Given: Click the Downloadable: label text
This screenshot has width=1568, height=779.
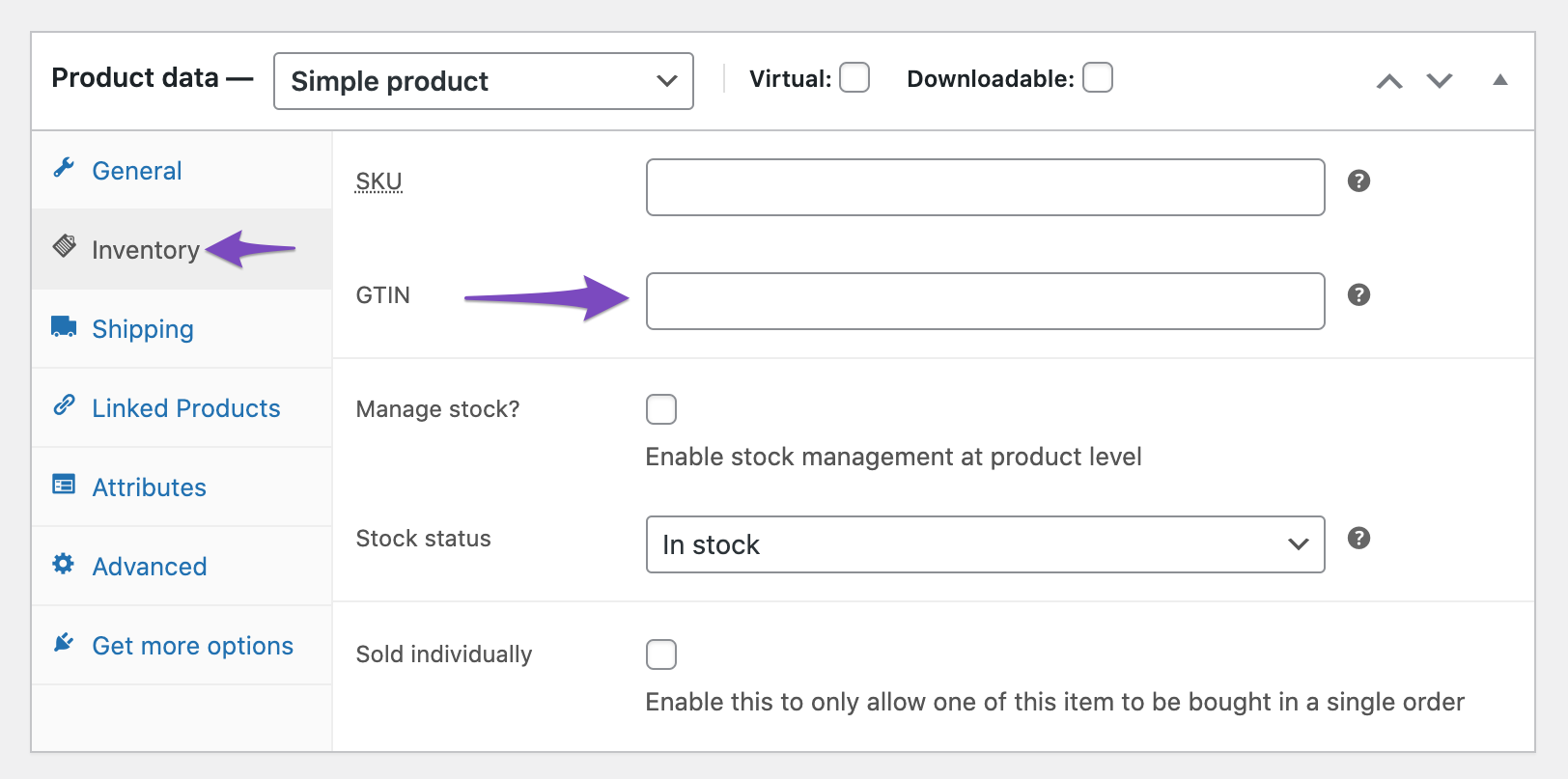Looking at the screenshot, I should point(991,79).
